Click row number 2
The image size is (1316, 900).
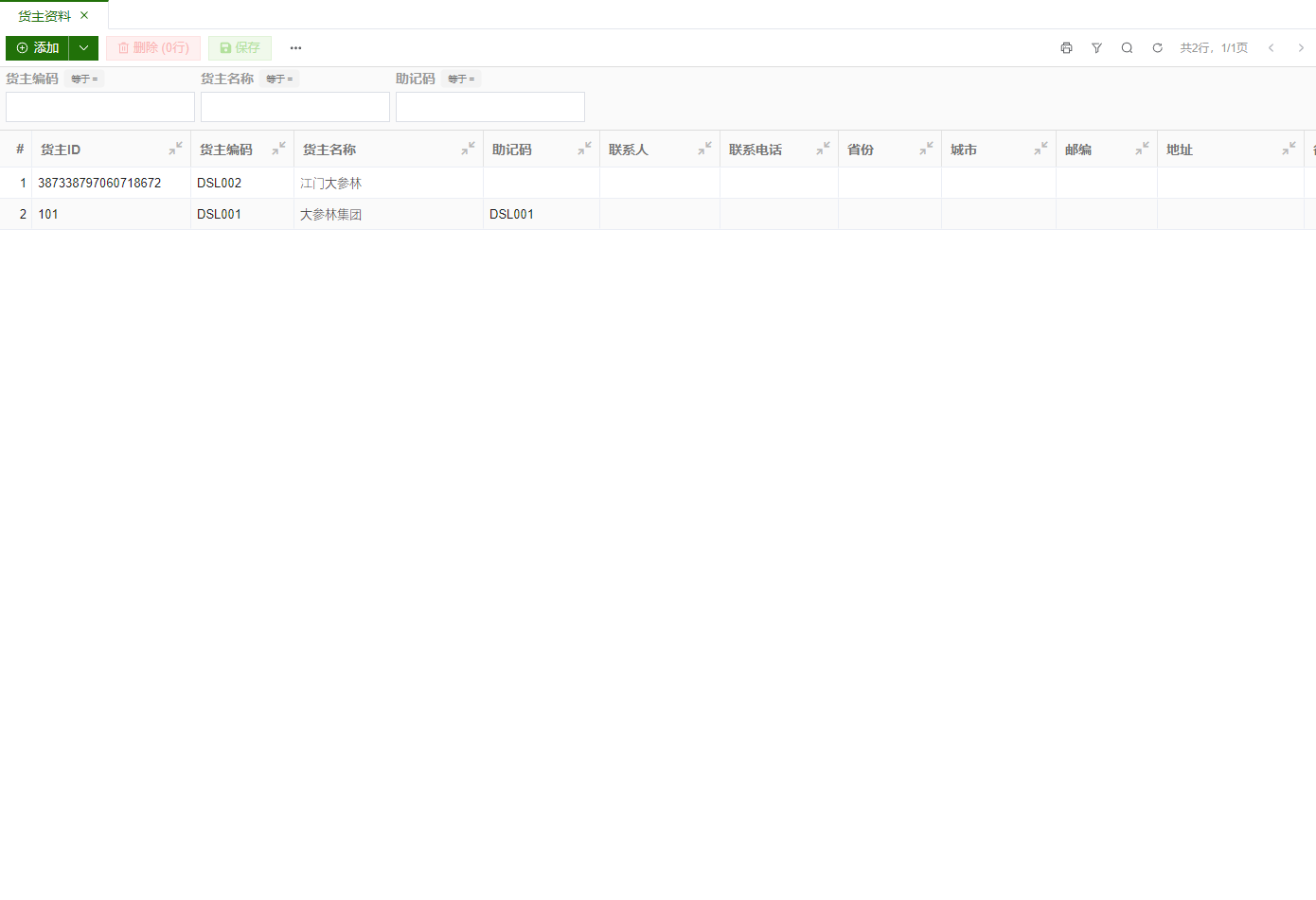coord(23,214)
